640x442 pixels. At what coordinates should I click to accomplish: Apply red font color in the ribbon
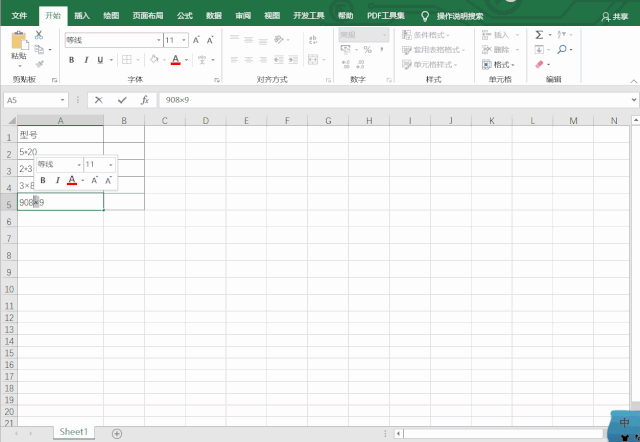coord(176,60)
